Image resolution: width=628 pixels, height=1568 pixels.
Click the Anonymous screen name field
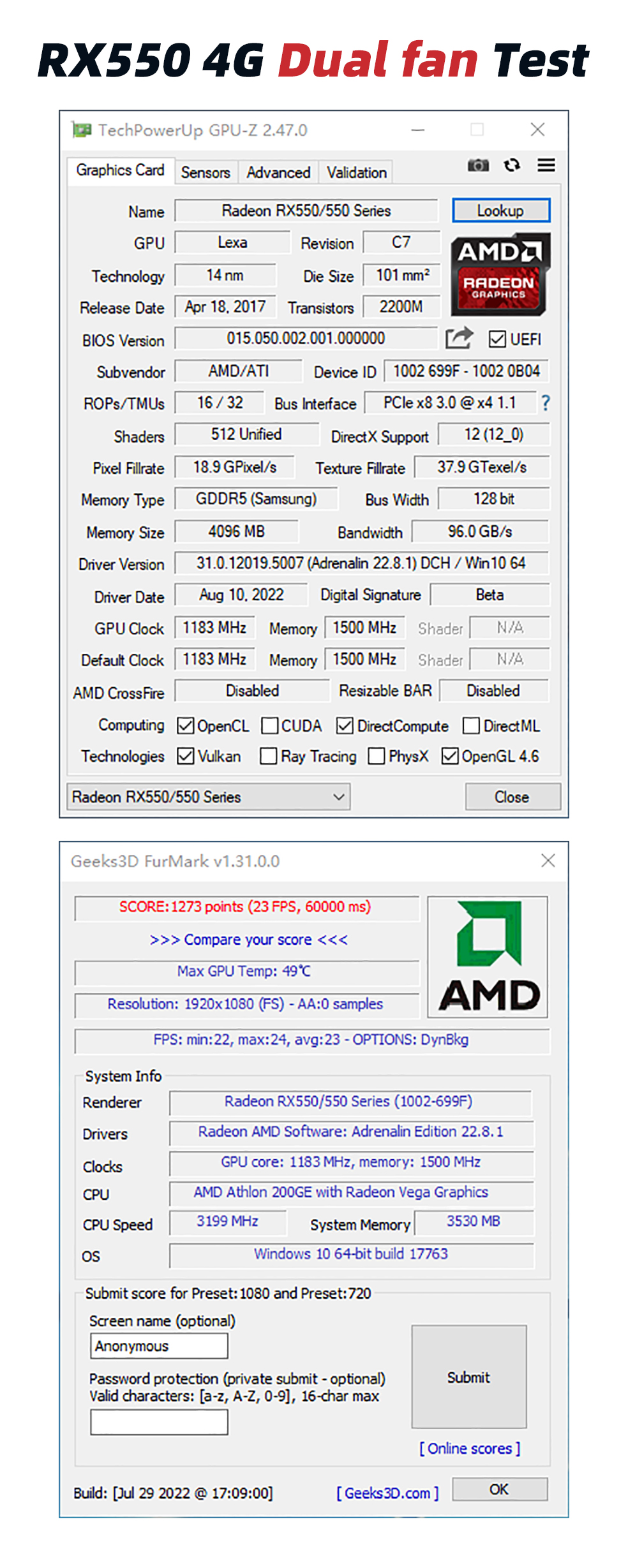click(159, 1346)
